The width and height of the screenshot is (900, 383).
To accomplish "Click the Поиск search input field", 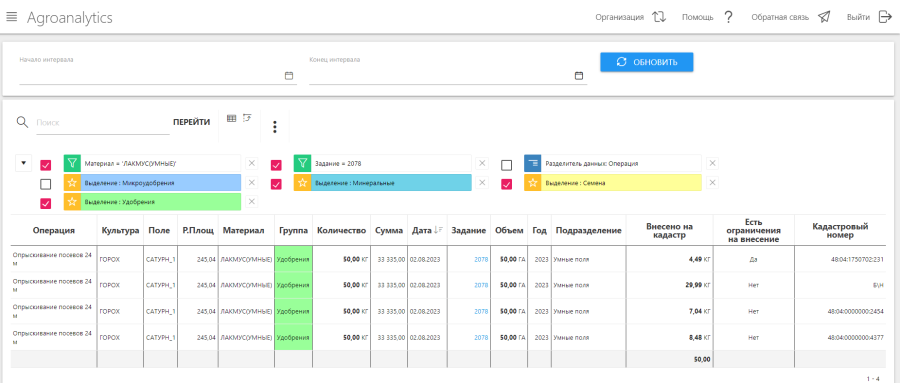I will click(103, 122).
